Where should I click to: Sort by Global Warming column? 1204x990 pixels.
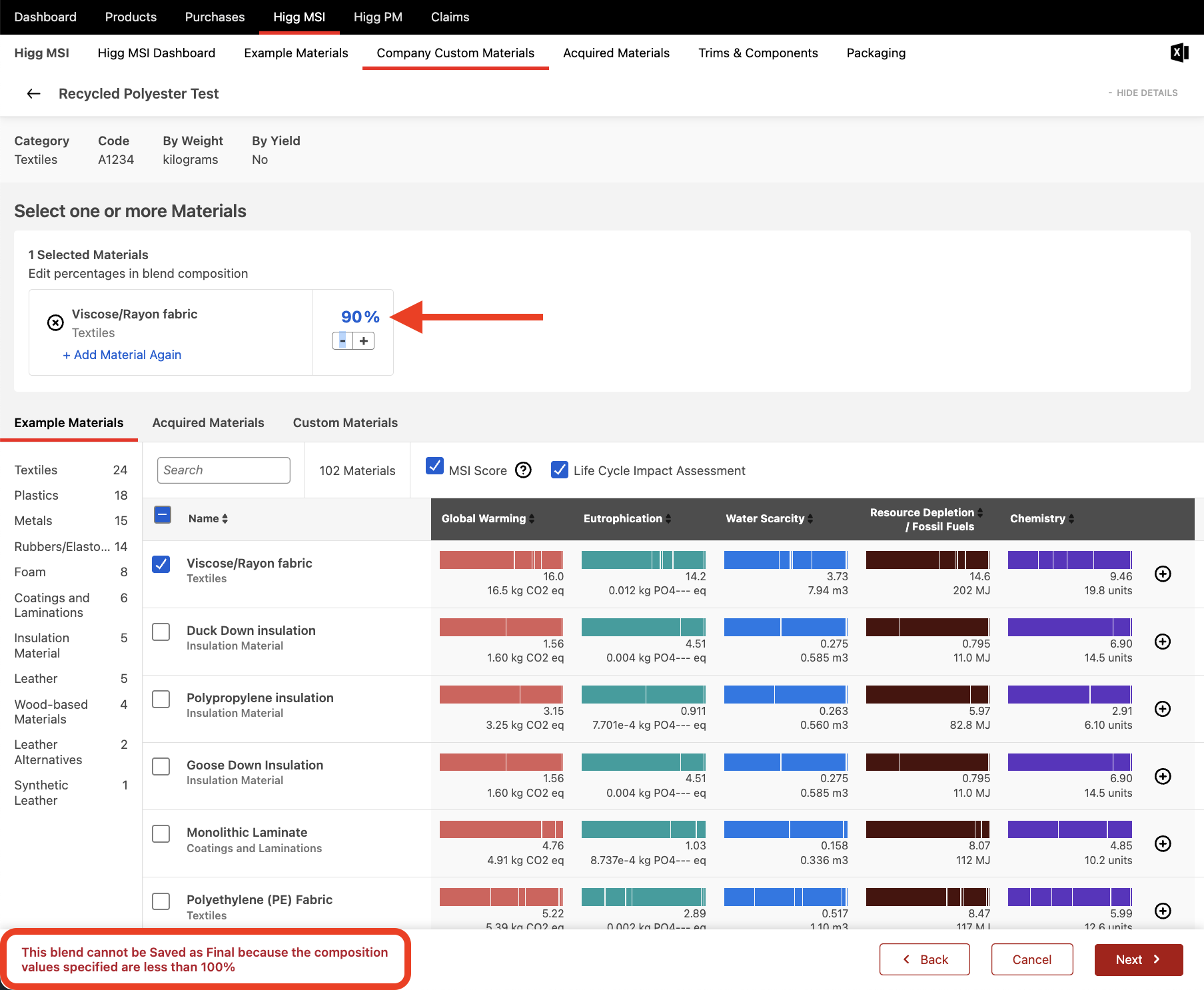[x=488, y=518]
